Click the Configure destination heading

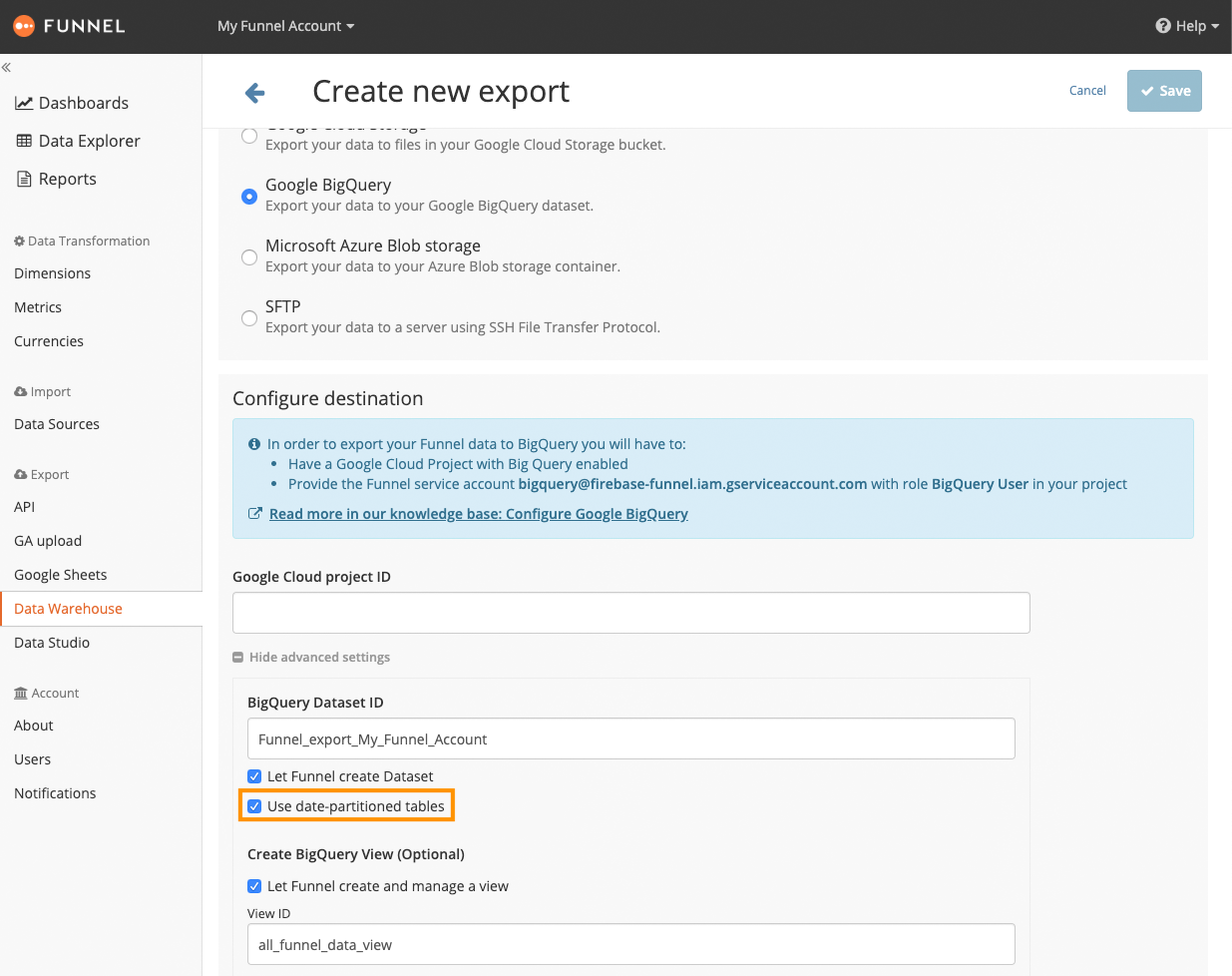[328, 398]
